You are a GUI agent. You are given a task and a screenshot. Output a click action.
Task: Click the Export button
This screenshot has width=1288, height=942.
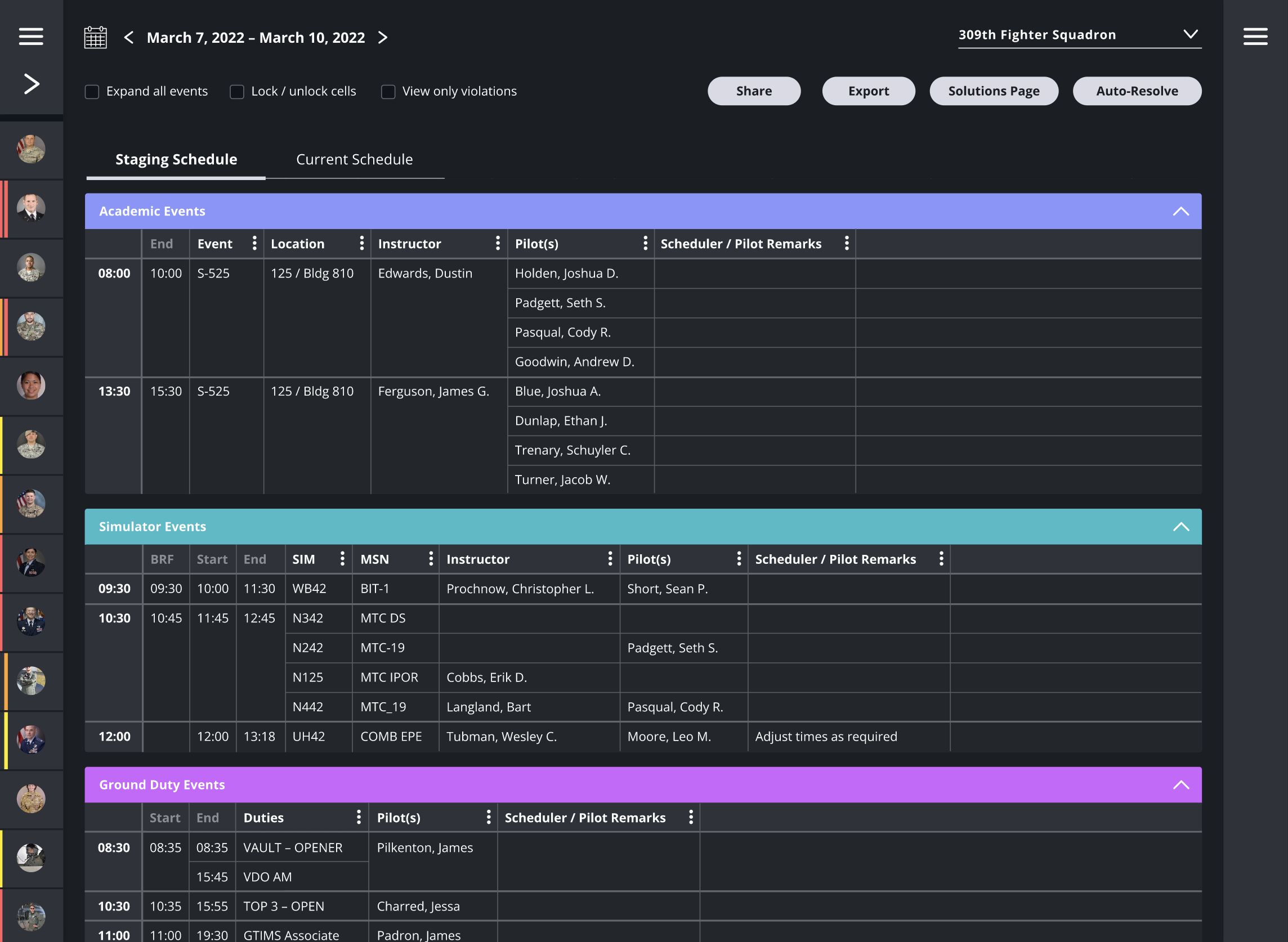click(867, 91)
